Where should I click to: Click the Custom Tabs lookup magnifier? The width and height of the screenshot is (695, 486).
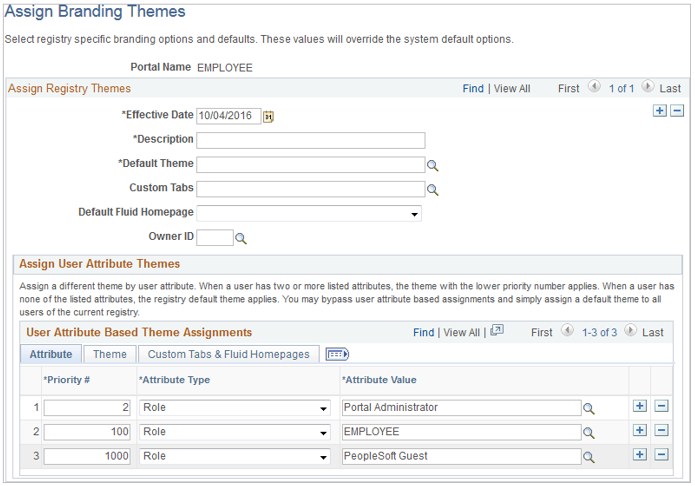(x=433, y=189)
